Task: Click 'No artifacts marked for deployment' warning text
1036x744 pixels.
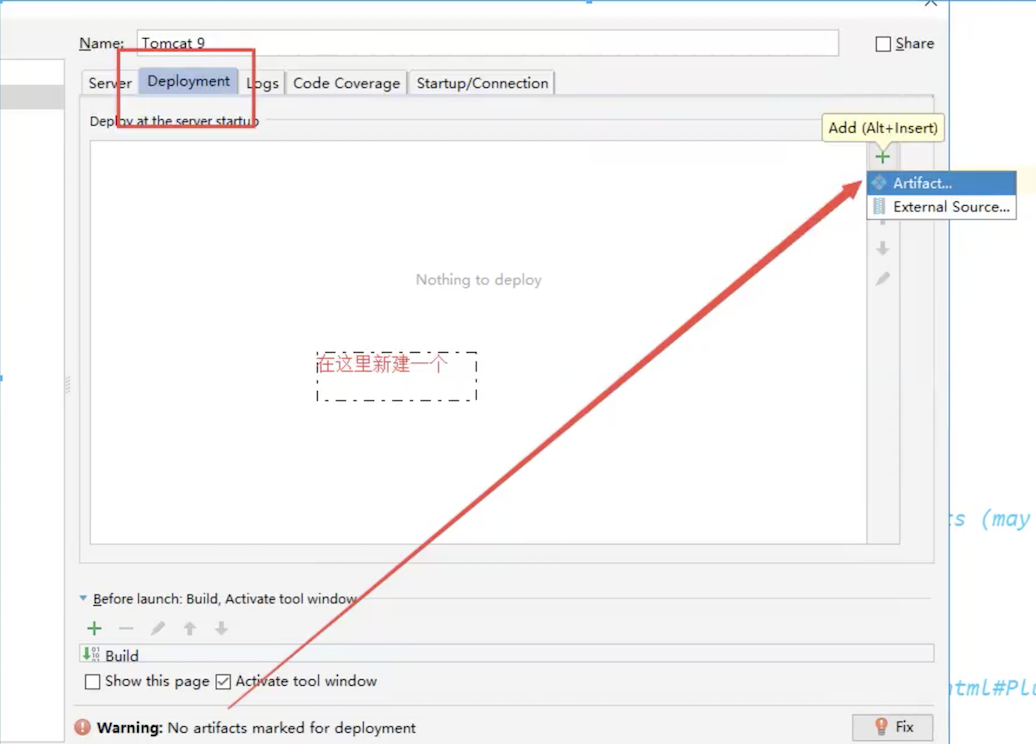Action: [x=291, y=727]
